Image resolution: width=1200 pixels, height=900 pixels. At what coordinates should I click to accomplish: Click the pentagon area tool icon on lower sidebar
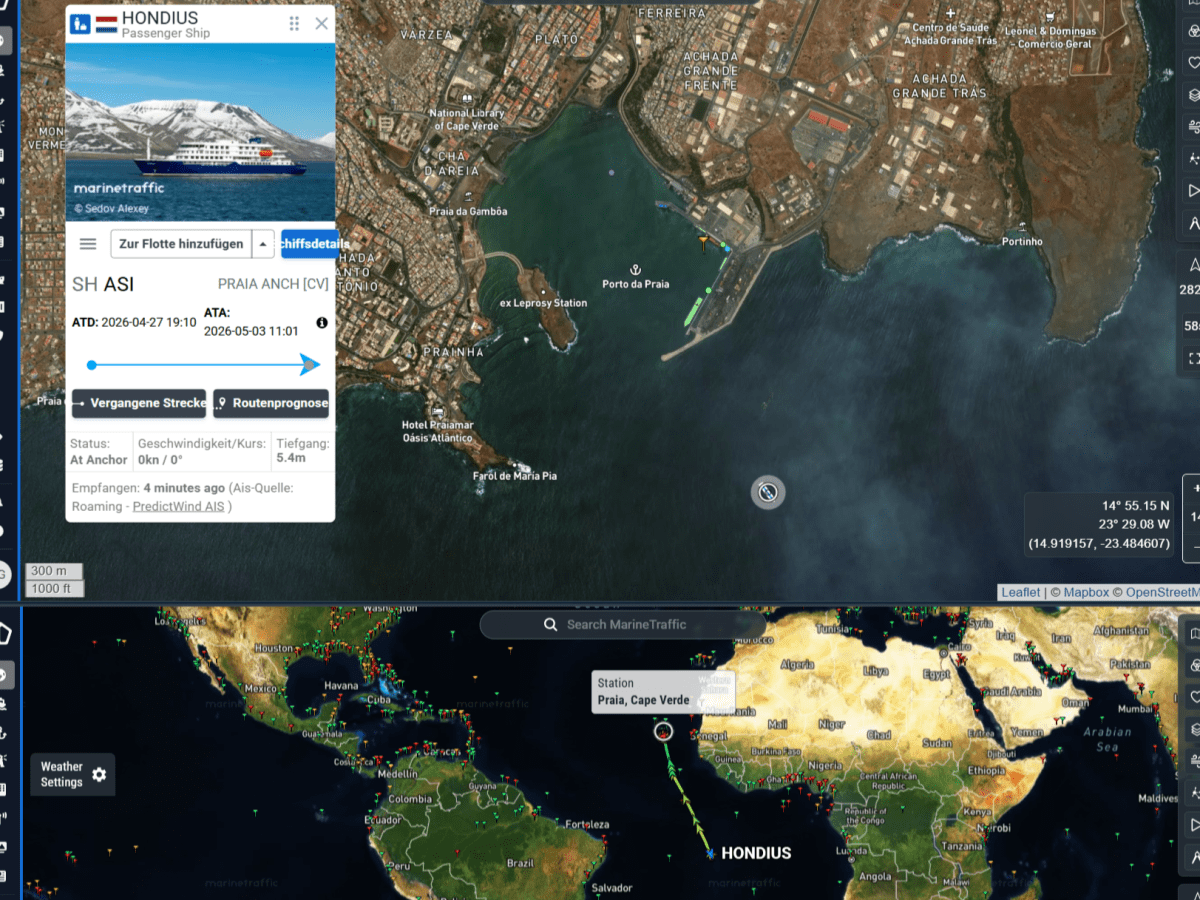pyautogui.click(x=4, y=633)
